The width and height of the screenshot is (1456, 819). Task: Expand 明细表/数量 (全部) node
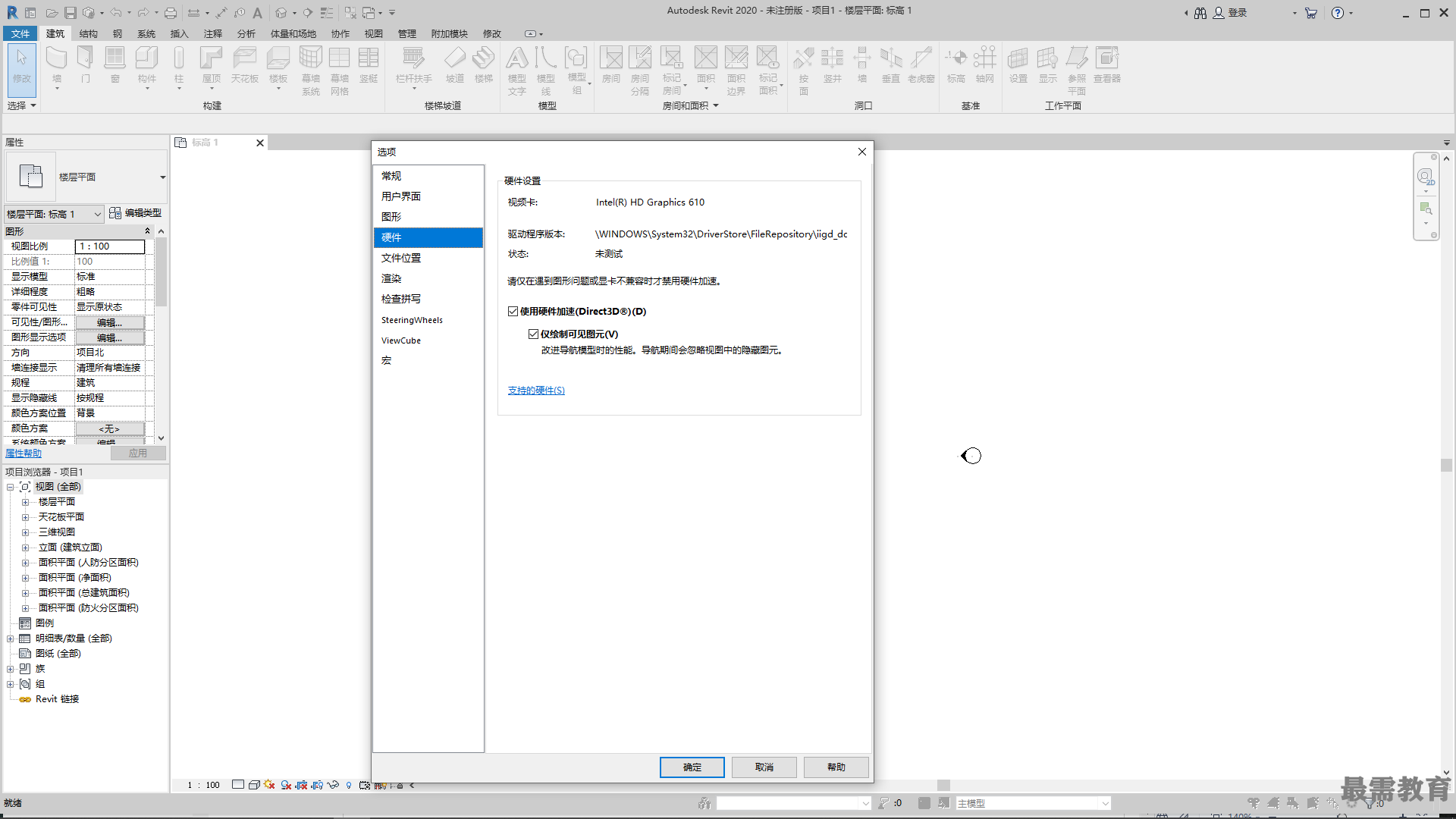pyautogui.click(x=11, y=639)
